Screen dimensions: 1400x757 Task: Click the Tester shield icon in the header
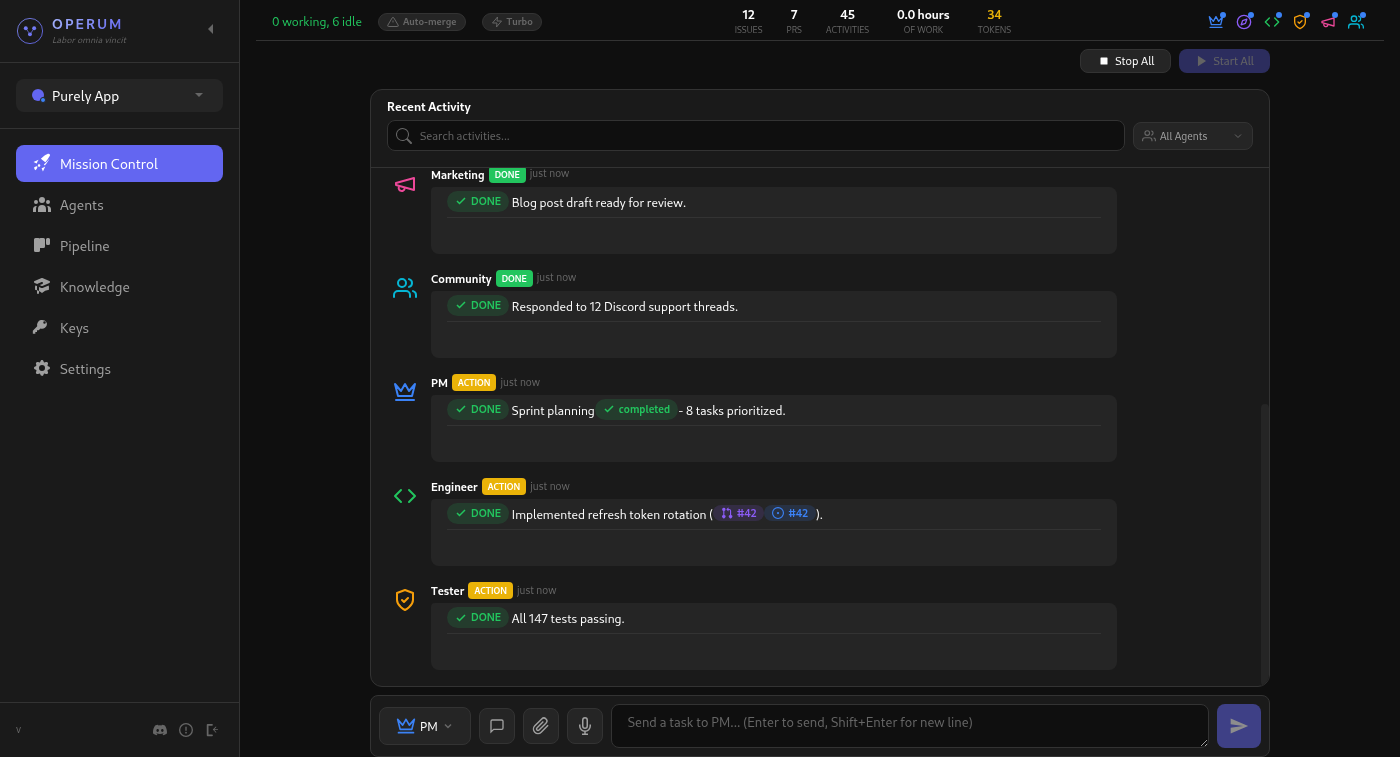(1300, 20)
